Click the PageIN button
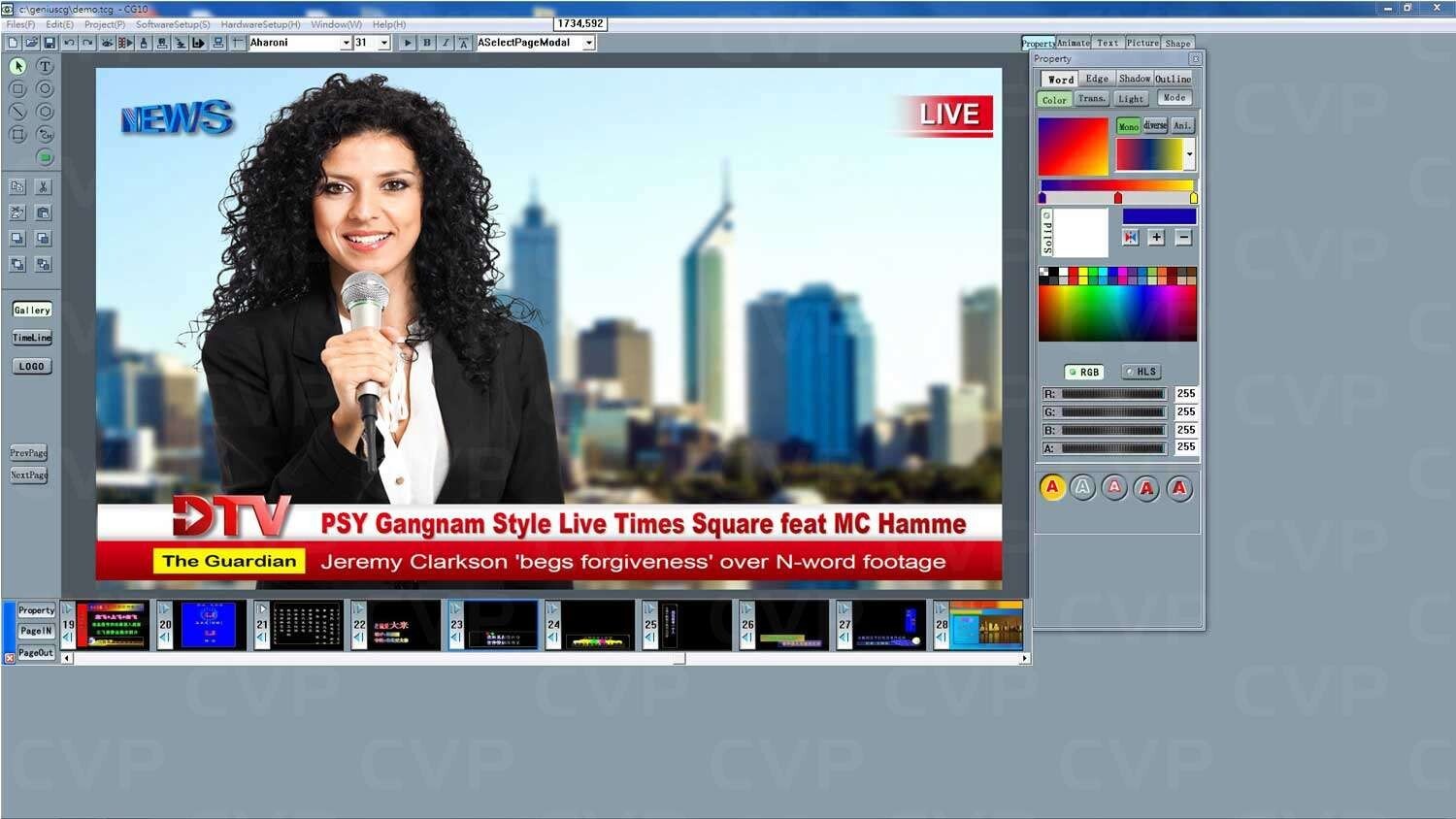 tap(36, 631)
